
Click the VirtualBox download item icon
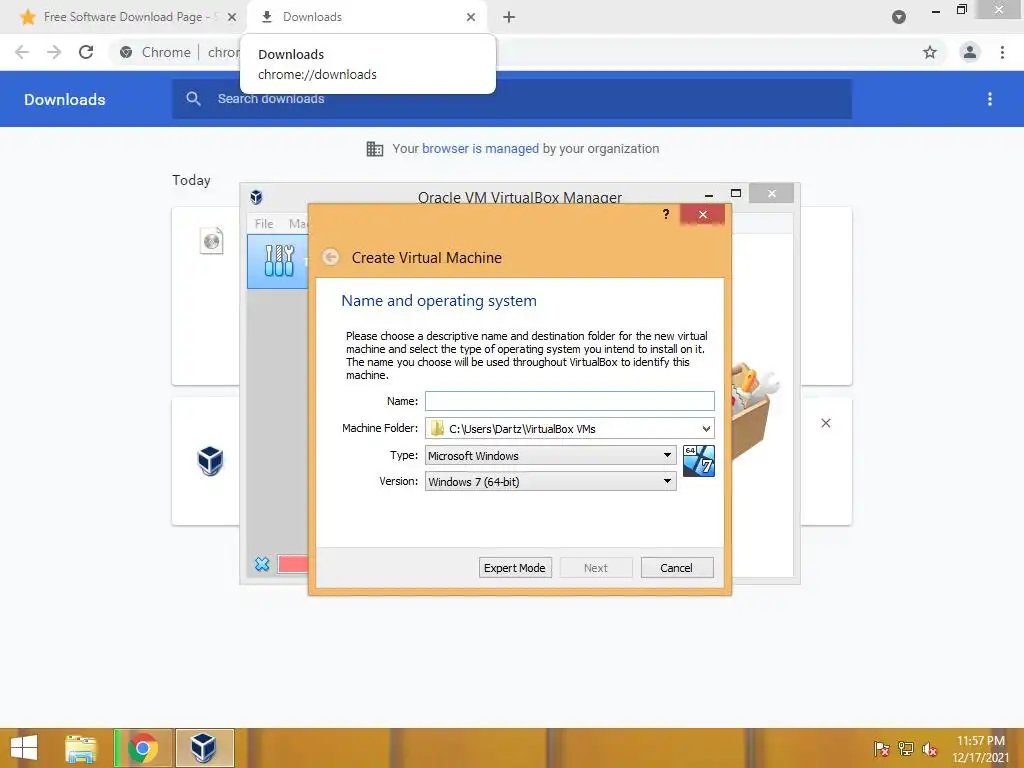tap(210, 461)
